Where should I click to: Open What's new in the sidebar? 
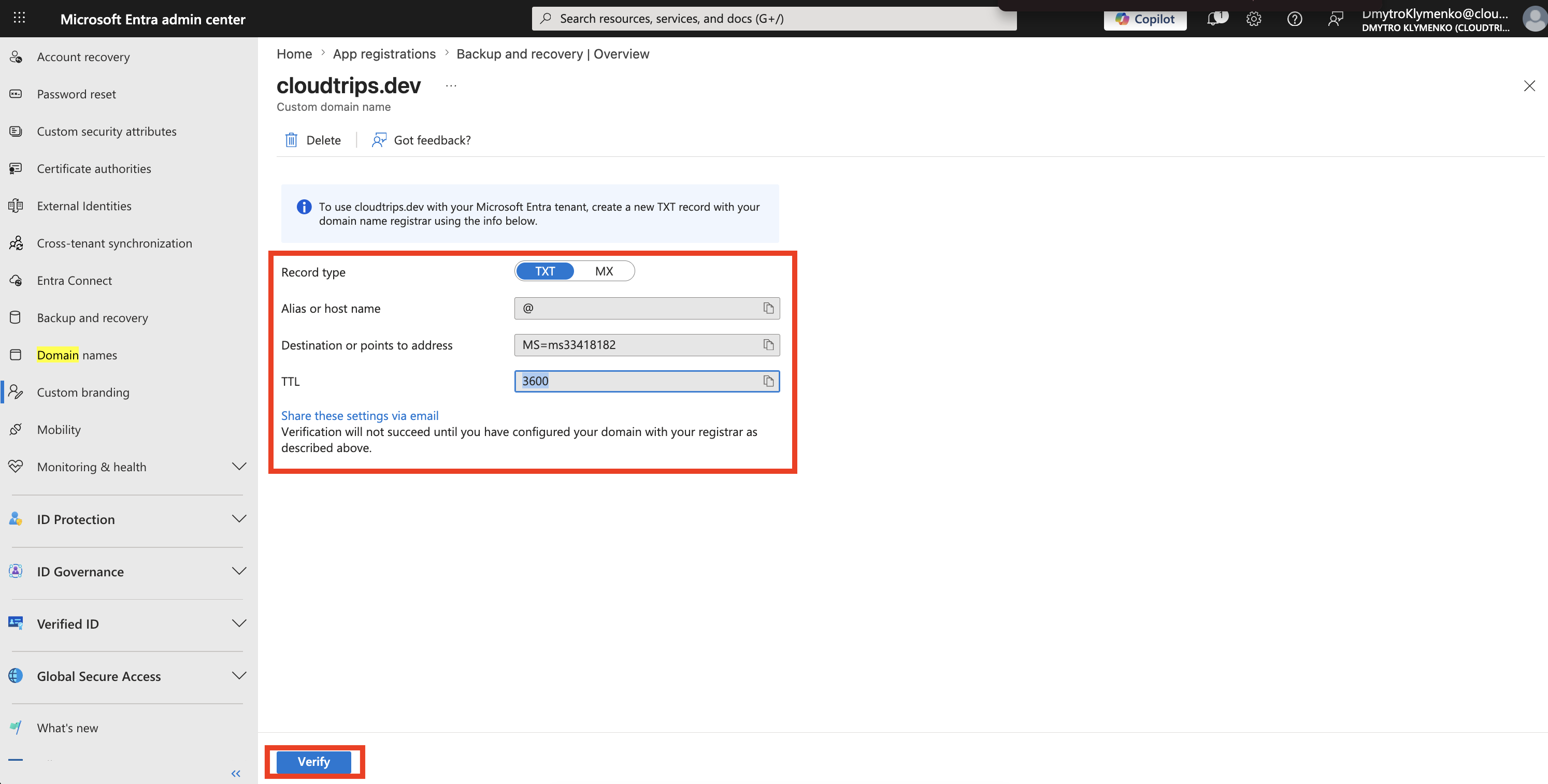(x=67, y=728)
